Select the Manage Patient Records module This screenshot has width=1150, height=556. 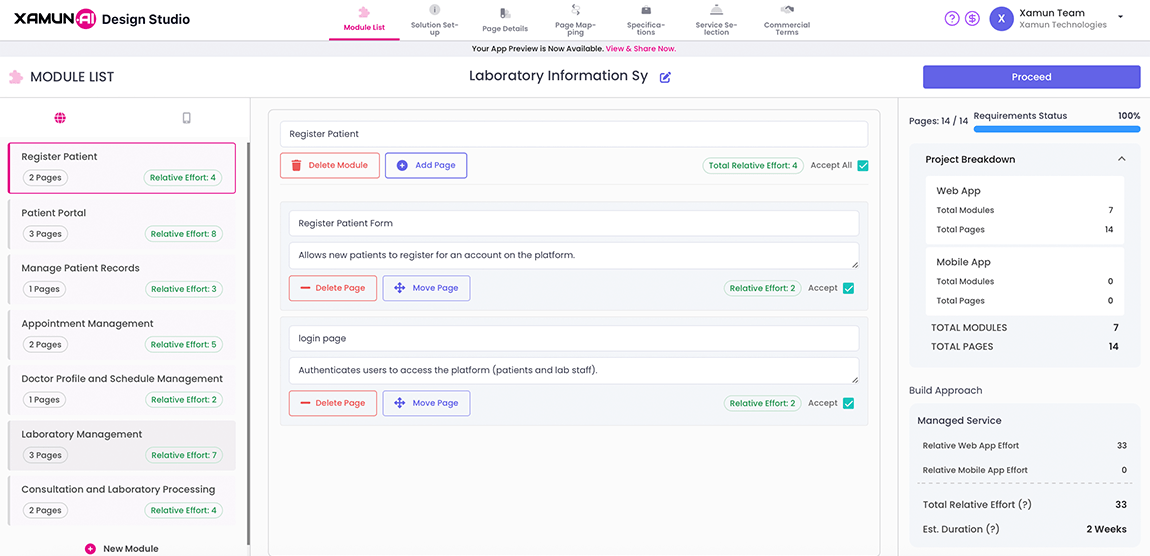tap(122, 279)
